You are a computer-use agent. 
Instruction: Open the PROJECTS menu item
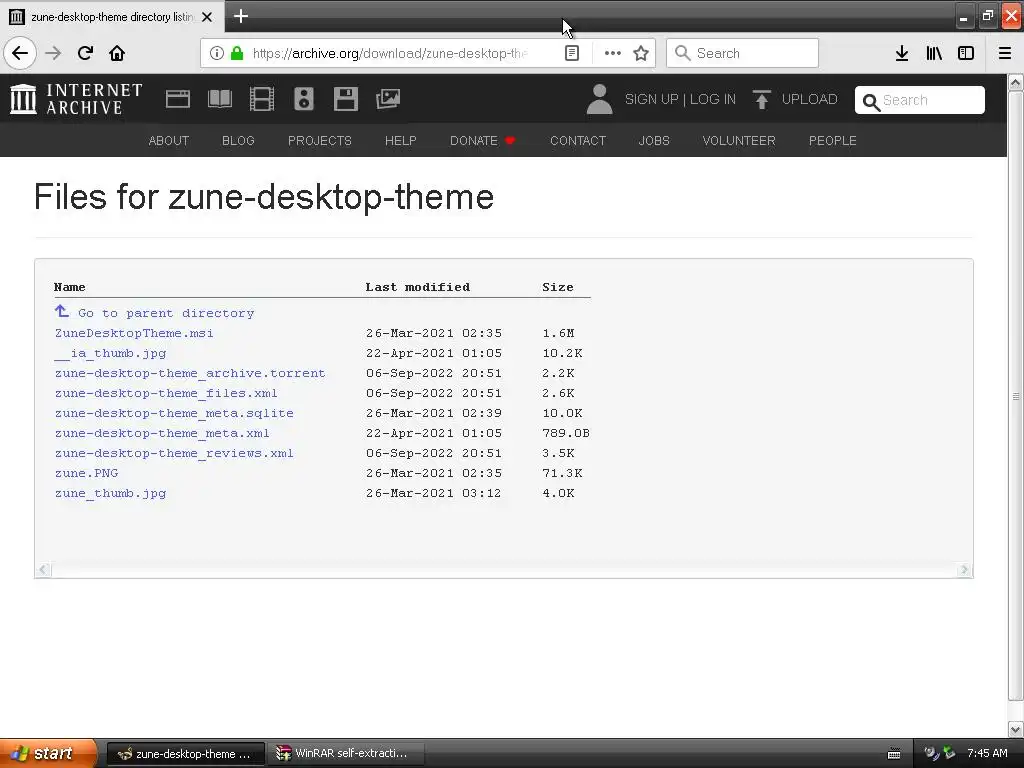pyautogui.click(x=319, y=140)
